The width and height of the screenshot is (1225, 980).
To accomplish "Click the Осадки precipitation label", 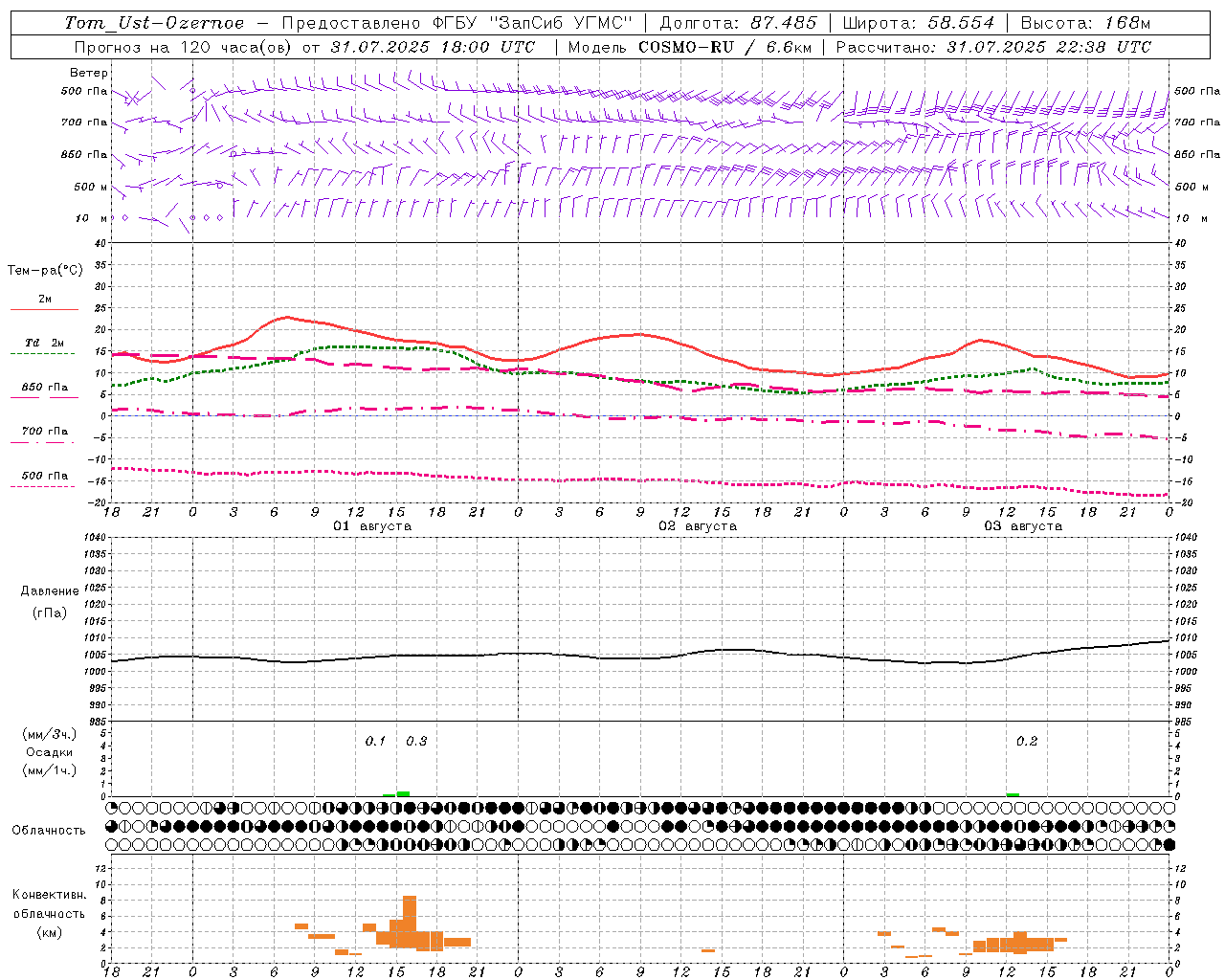I will [50, 752].
